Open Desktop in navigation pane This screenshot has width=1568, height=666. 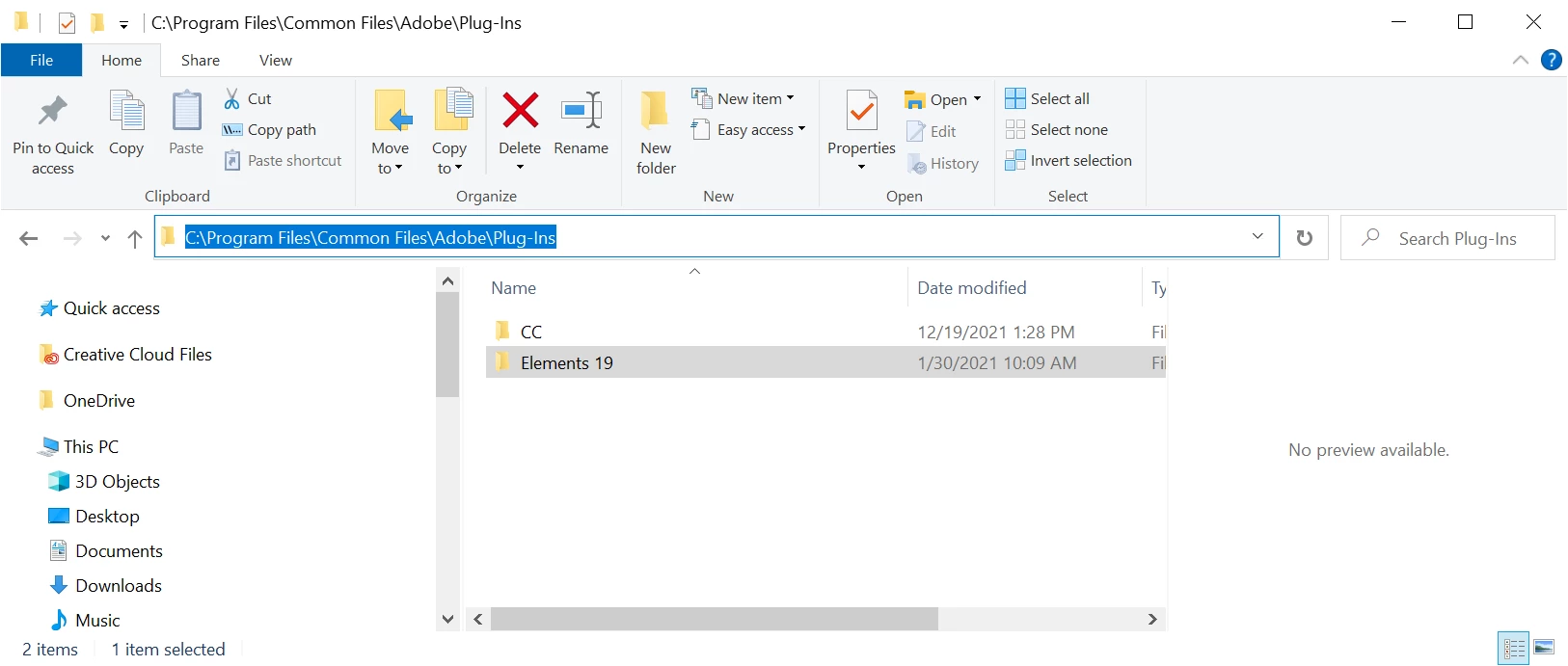94,517
